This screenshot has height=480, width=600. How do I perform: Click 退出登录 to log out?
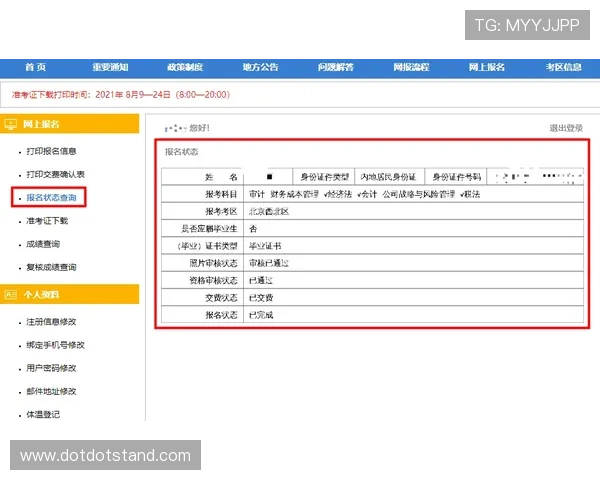click(x=566, y=128)
